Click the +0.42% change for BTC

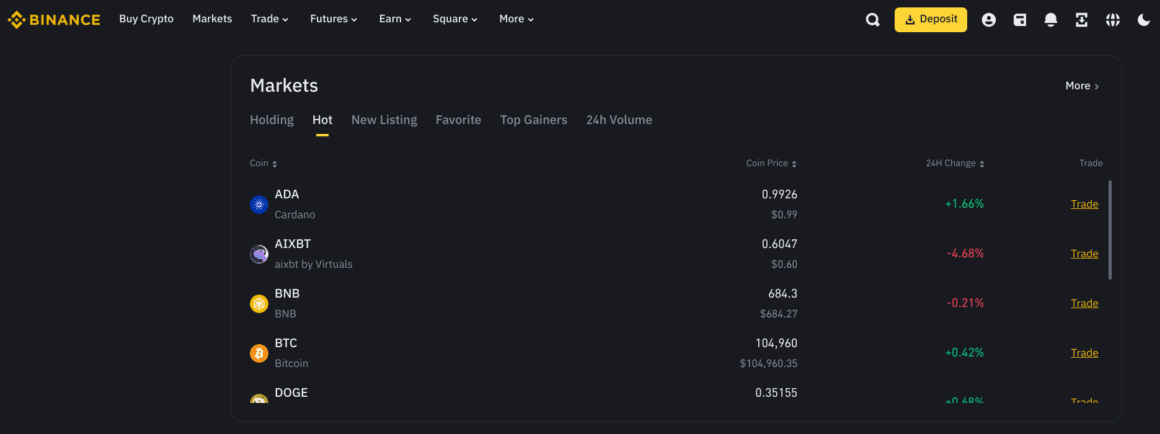pos(965,353)
